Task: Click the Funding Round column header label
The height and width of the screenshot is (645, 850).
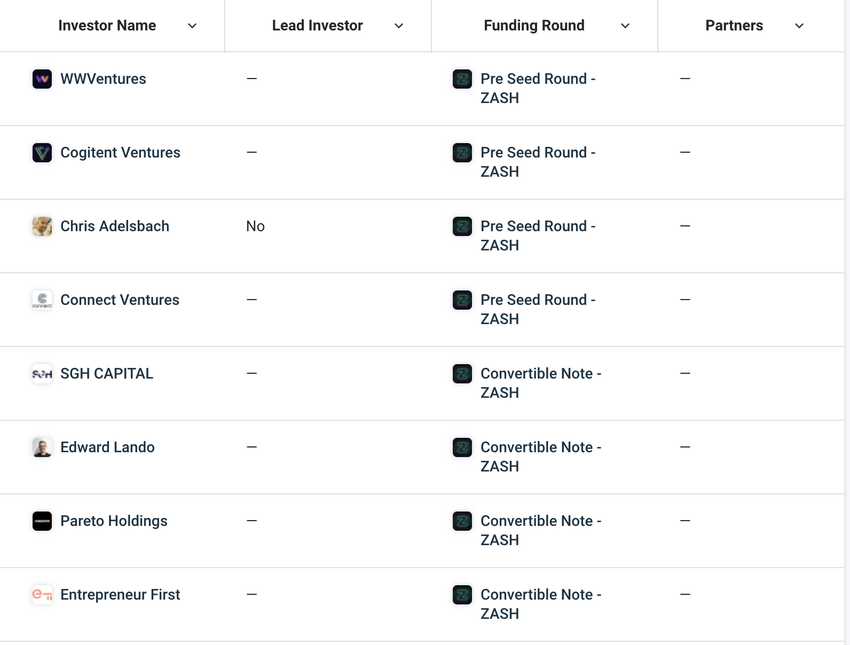Action: click(534, 26)
